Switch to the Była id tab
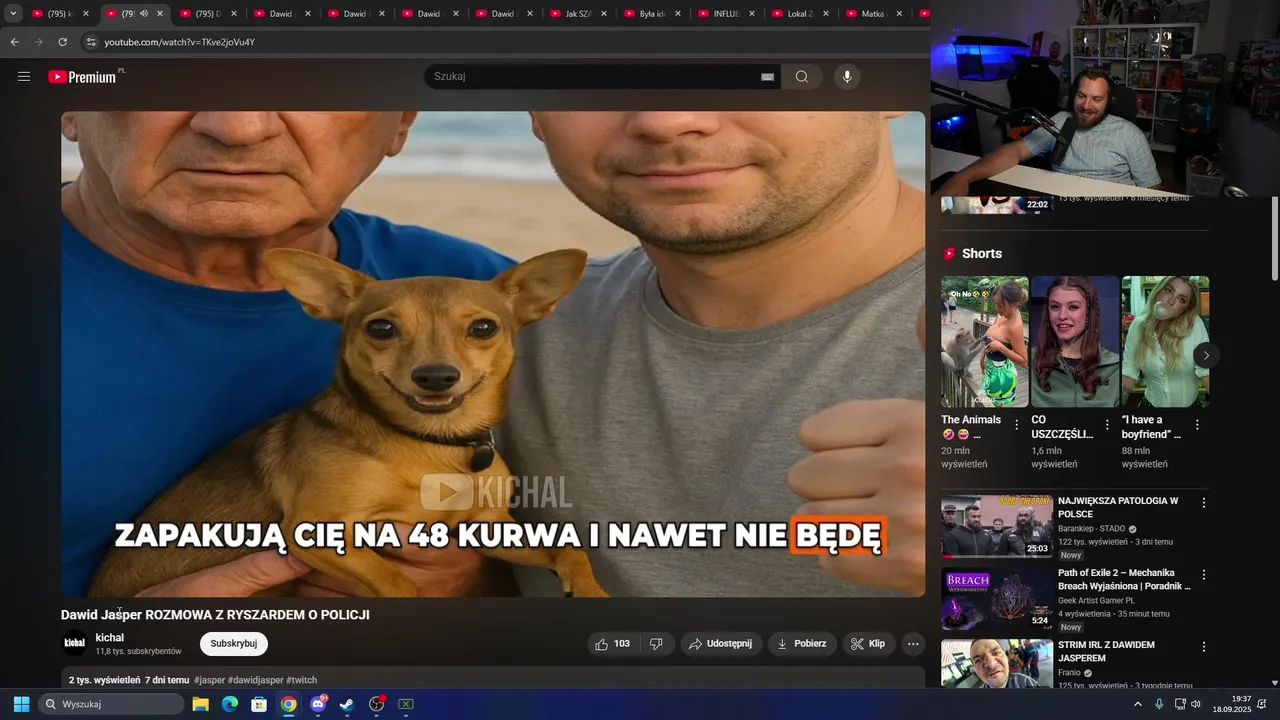Viewport: 1280px width, 720px height. [x=652, y=14]
